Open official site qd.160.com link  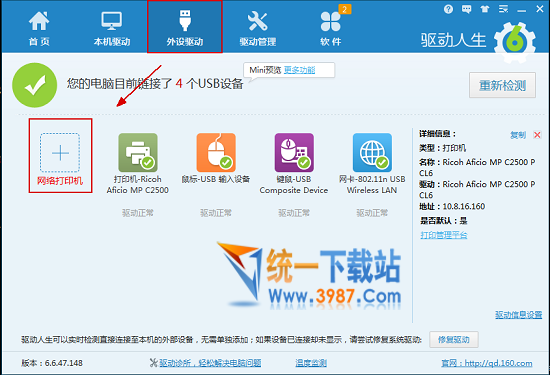click(x=487, y=363)
